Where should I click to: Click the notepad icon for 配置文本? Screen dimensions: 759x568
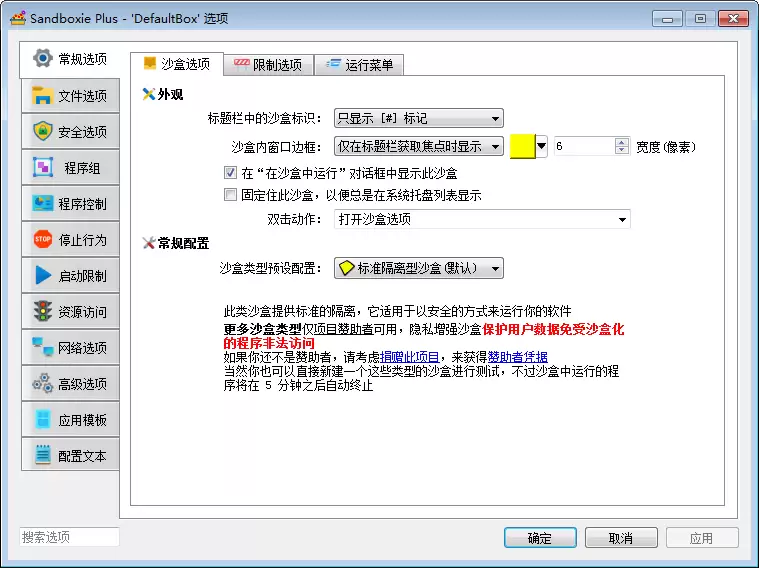click(43, 455)
